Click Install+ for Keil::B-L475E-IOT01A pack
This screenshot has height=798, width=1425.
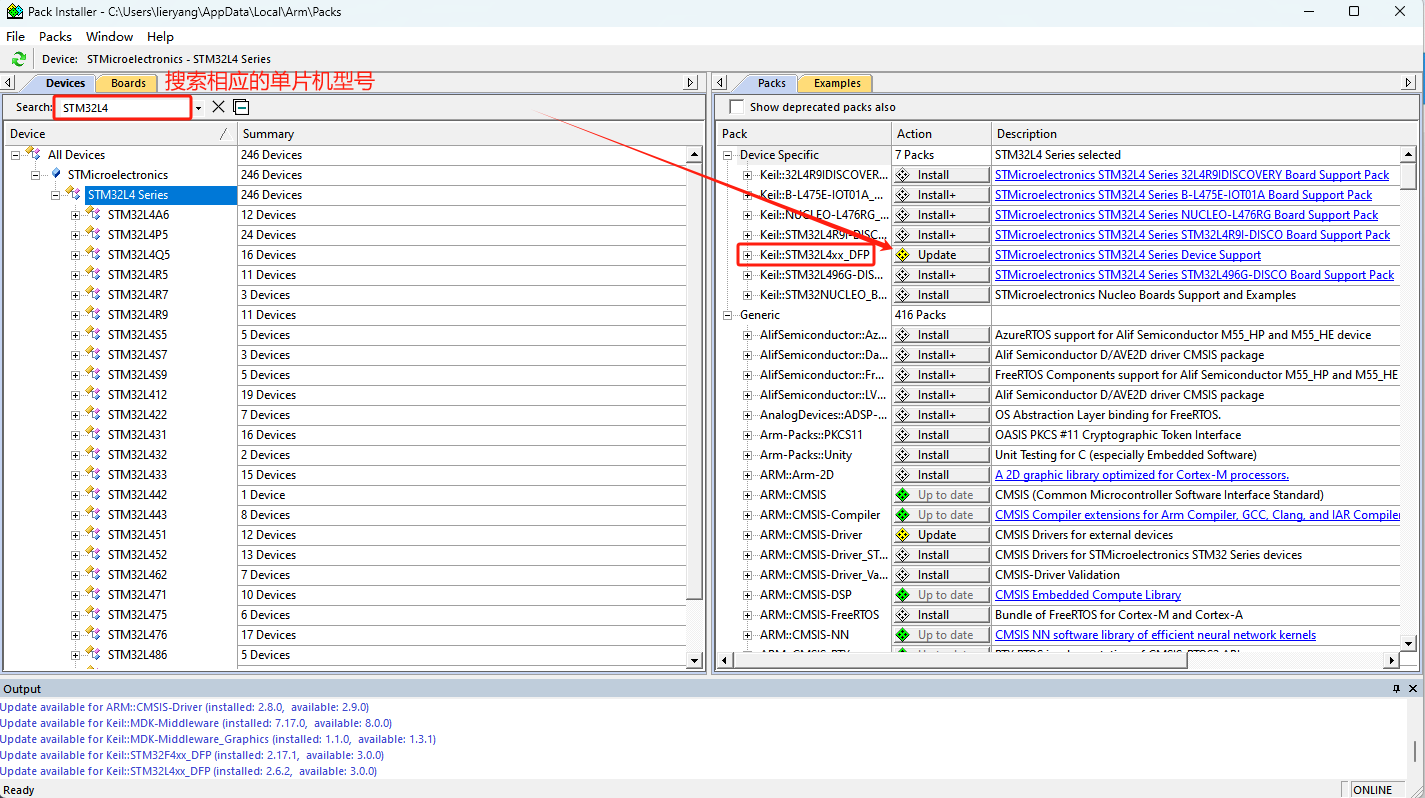click(x=940, y=195)
